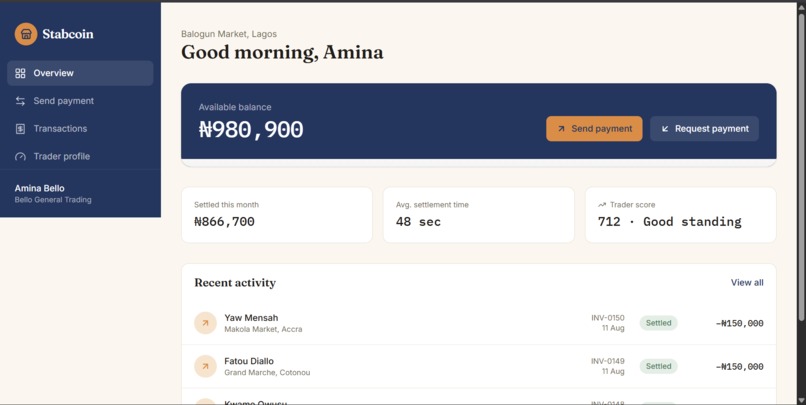Click the Transactions receipt icon in sidebar

pos(20,128)
